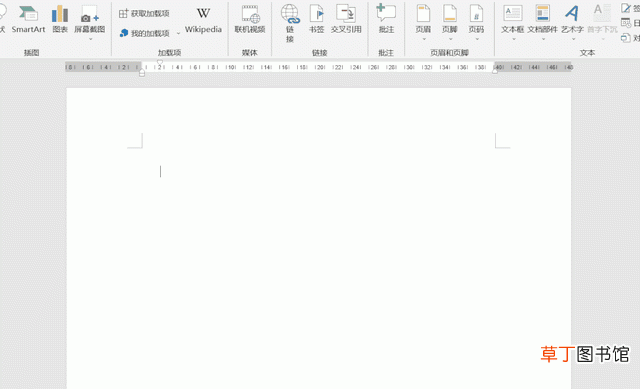Screen dimensions: 640x389
Task: Open 我的加载项 add-ins
Action: point(145,33)
